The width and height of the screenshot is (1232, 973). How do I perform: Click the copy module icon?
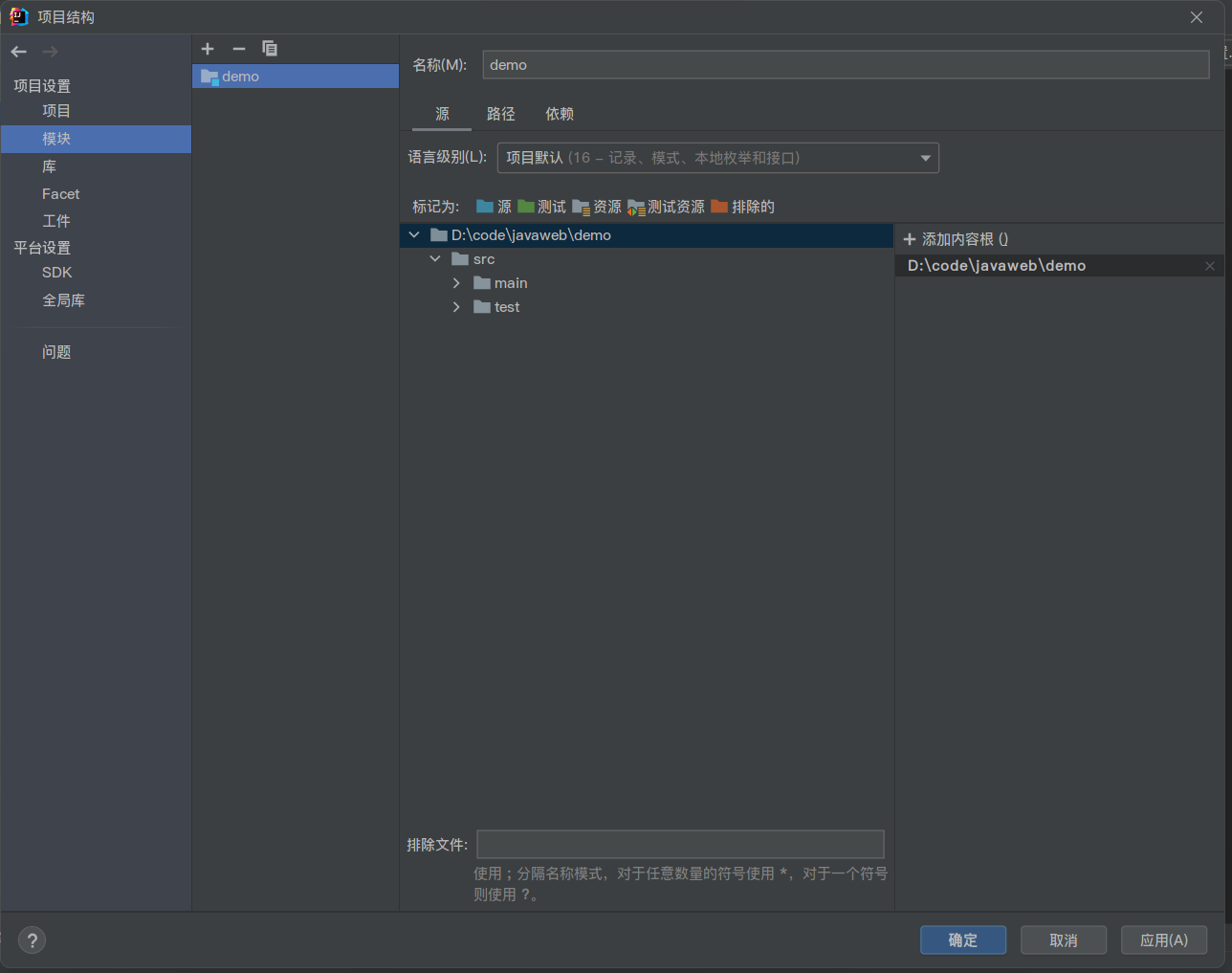tap(270, 49)
